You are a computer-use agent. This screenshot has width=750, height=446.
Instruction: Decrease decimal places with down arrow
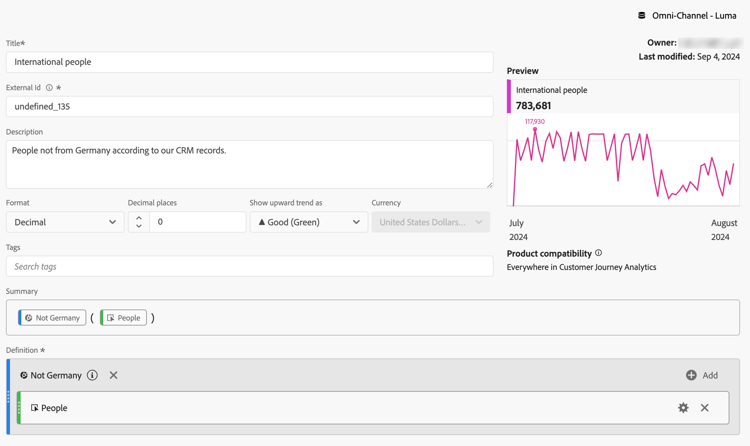(x=139, y=227)
